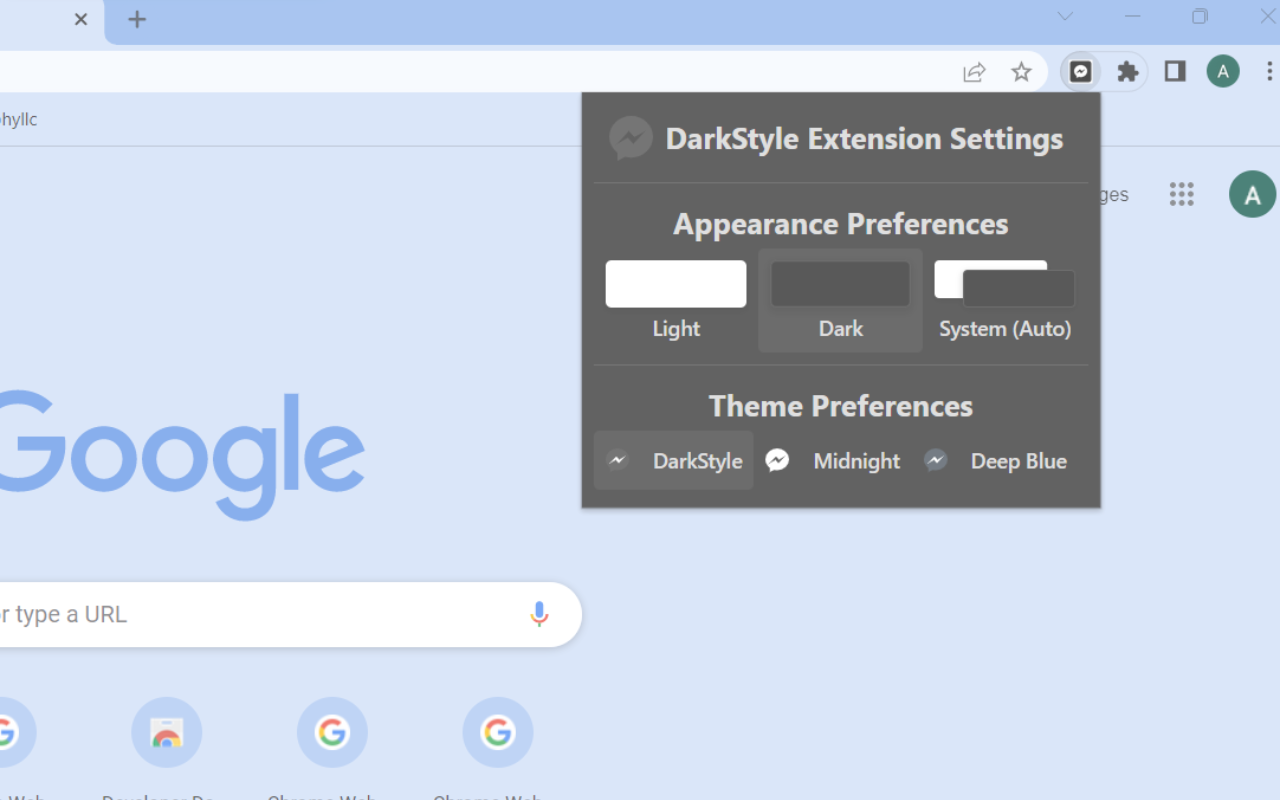Select the Deep Blue theme
Image resolution: width=1280 pixels, height=800 pixels.
pos(1019,460)
